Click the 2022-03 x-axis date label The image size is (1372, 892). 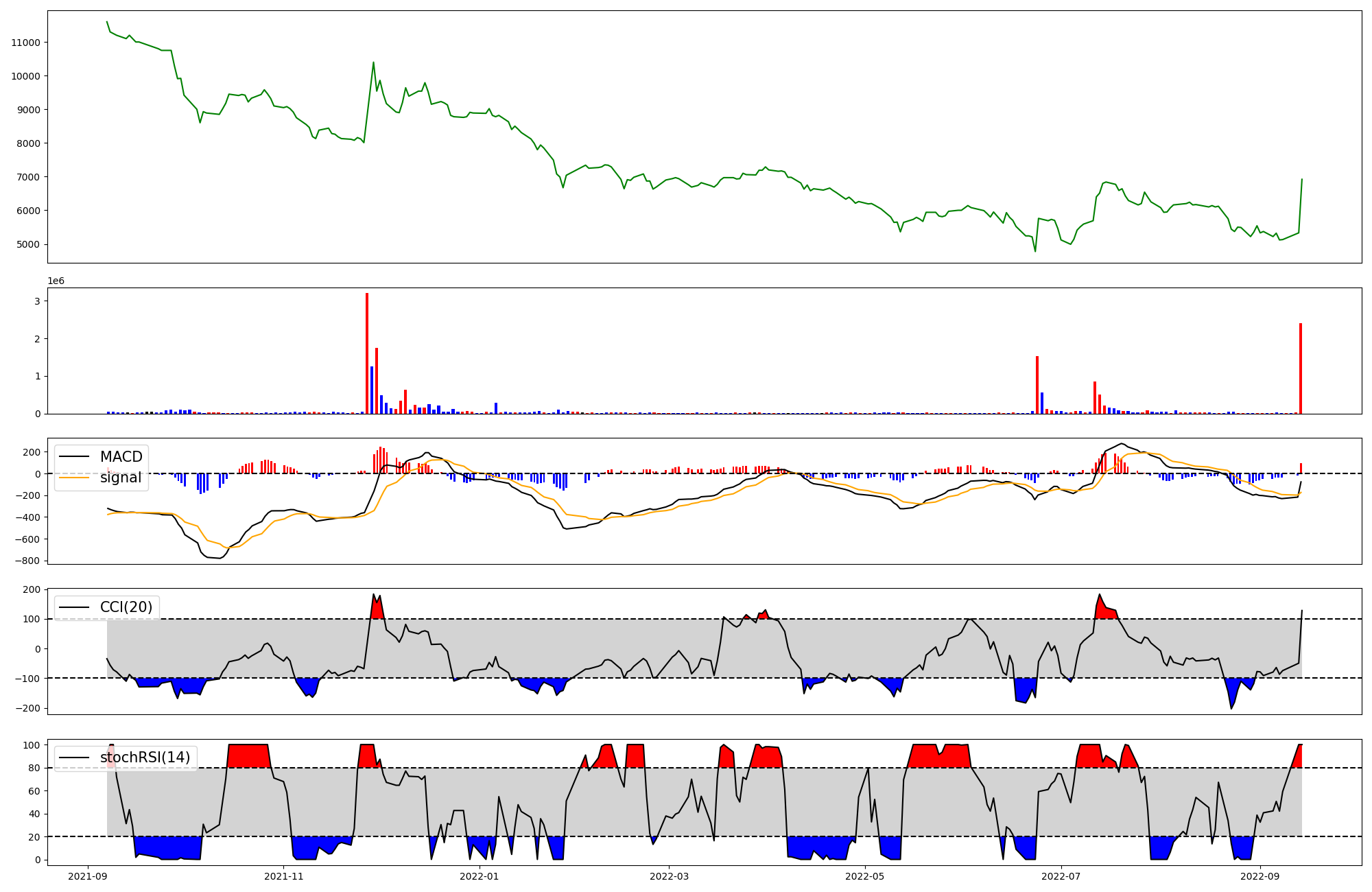pos(669,876)
